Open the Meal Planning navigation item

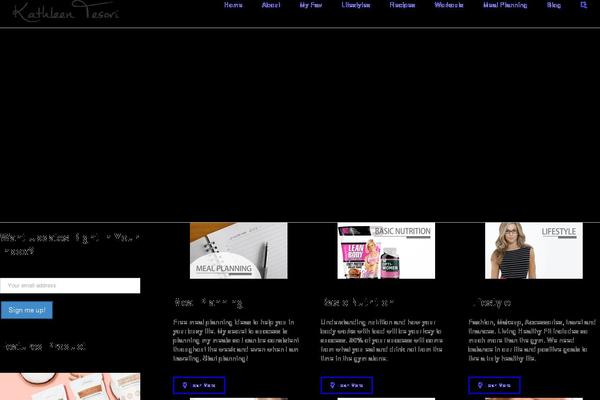[505, 5]
